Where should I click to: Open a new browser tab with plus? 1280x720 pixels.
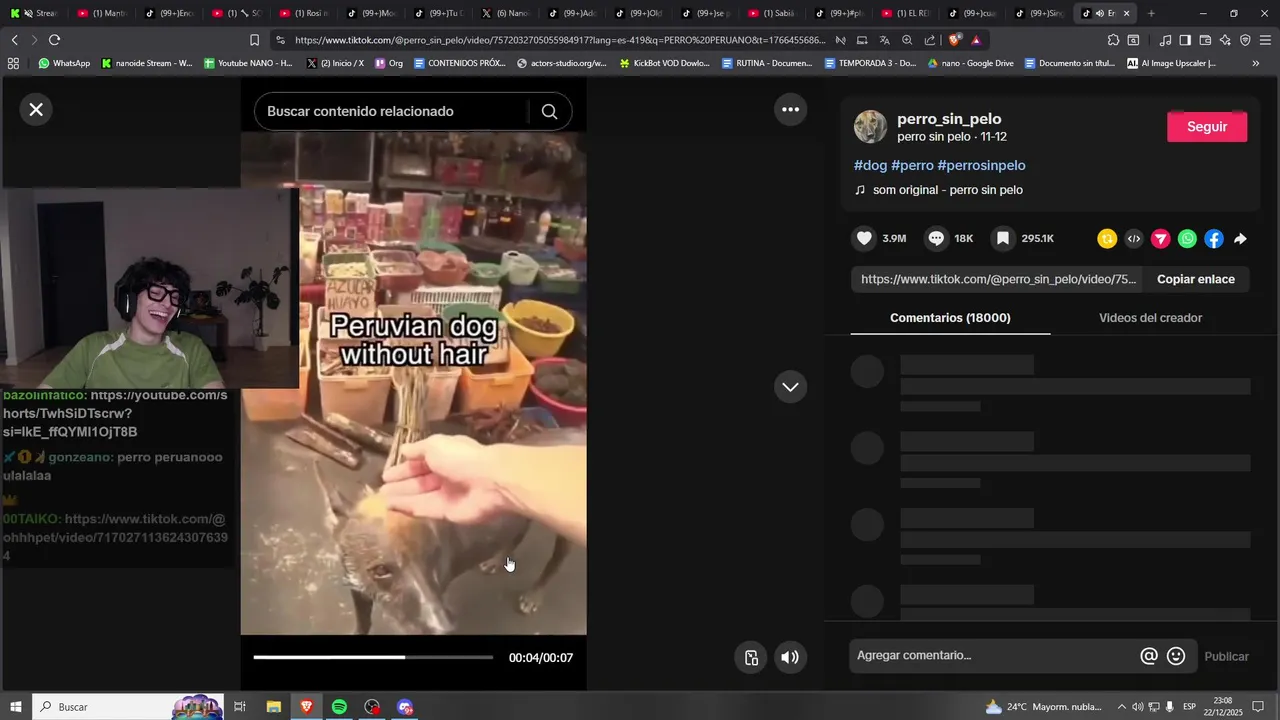click(x=1151, y=13)
